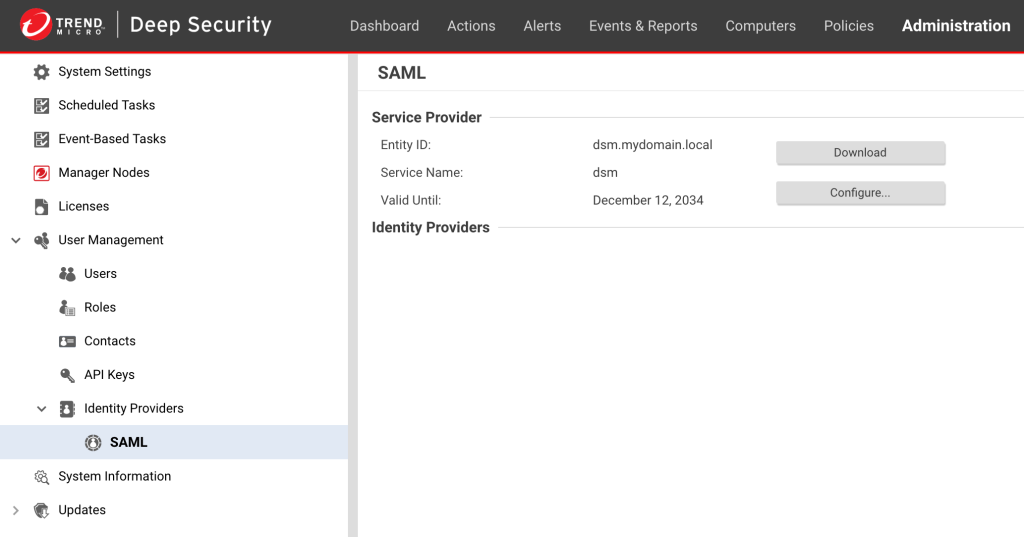This screenshot has height=537, width=1024.
Task: Click the System Information magnifier icon
Action: point(41,477)
